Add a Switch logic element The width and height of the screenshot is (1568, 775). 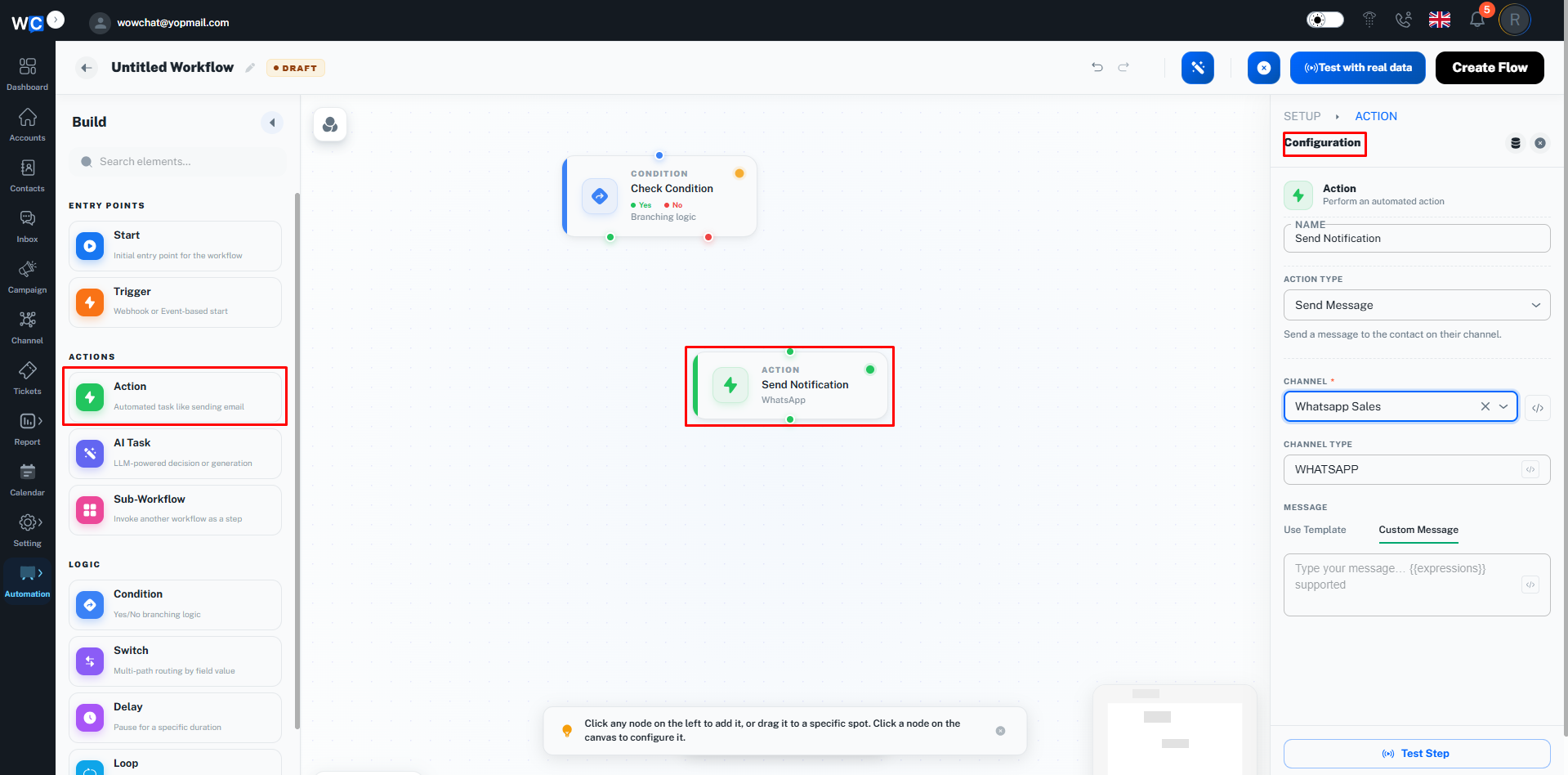tap(175, 661)
